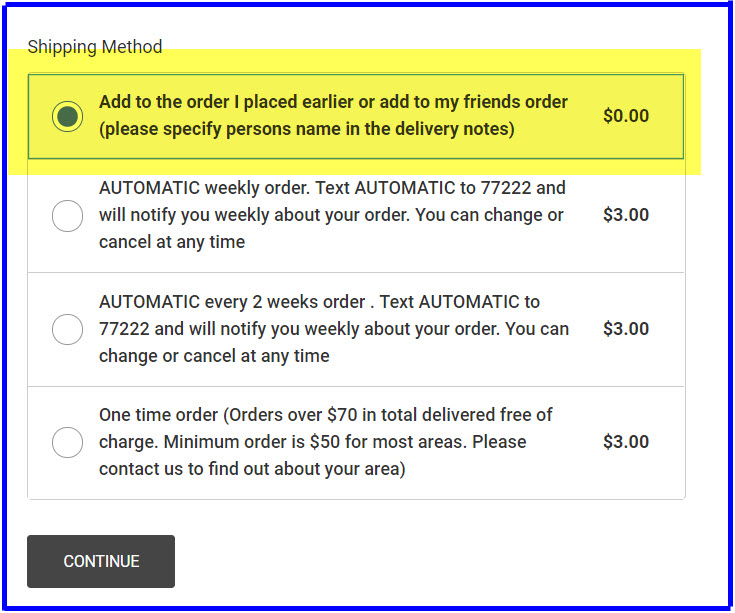Click the 77222 number in the every 2 weeks option
Viewport: 735px width, 613px height.
pyautogui.click(x=123, y=329)
